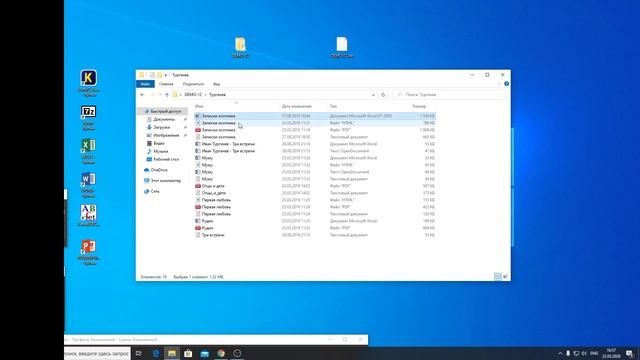Click the volume icon in the system tray
The width and height of the screenshot is (640, 360).
click(584, 353)
